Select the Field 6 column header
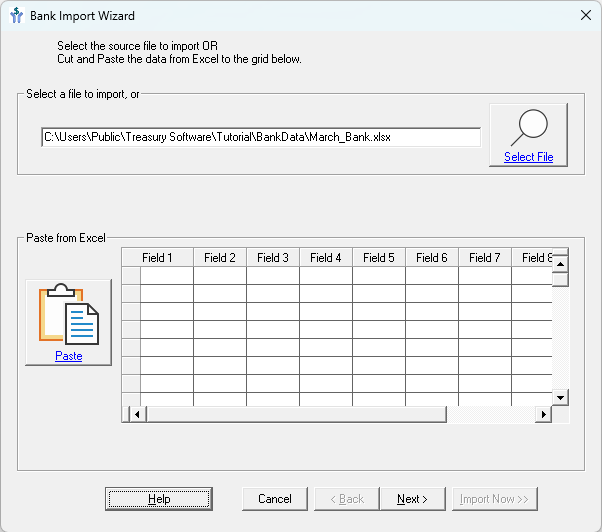602x532 pixels. (432, 258)
